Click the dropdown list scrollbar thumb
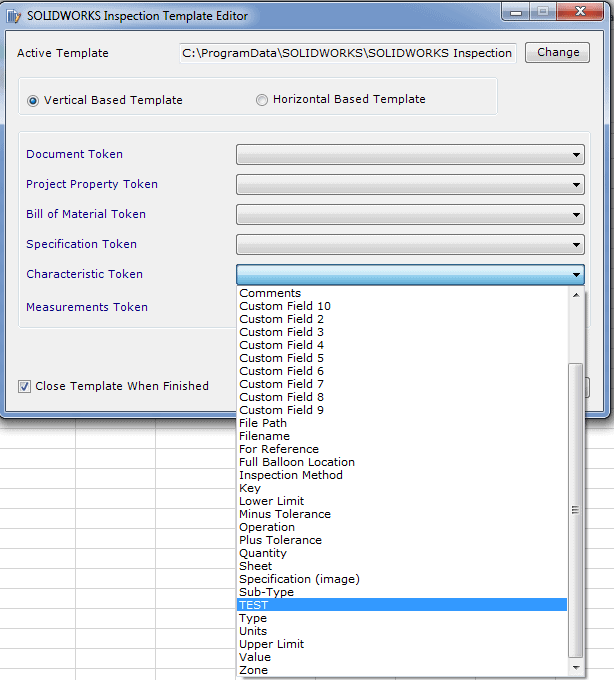Image resolution: width=614 pixels, height=680 pixels. pyautogui.click(x=575, y=510)
